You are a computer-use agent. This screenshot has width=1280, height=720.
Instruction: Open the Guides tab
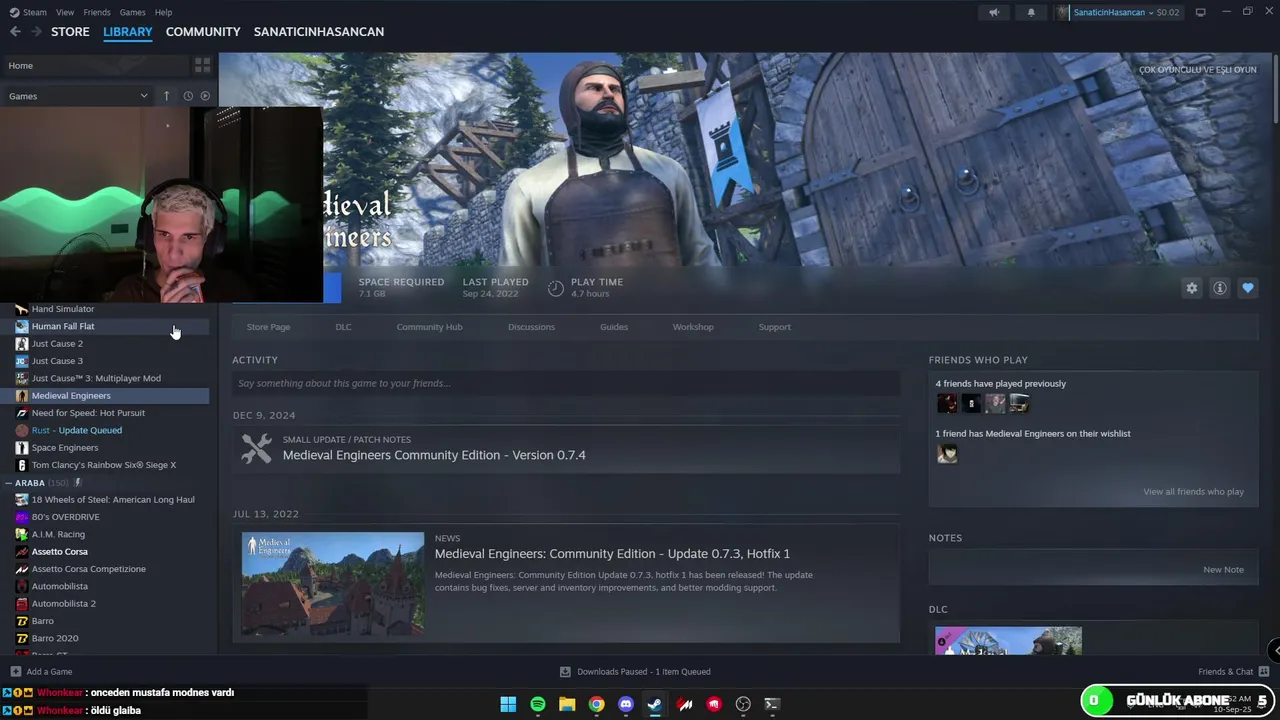point(614,327)
